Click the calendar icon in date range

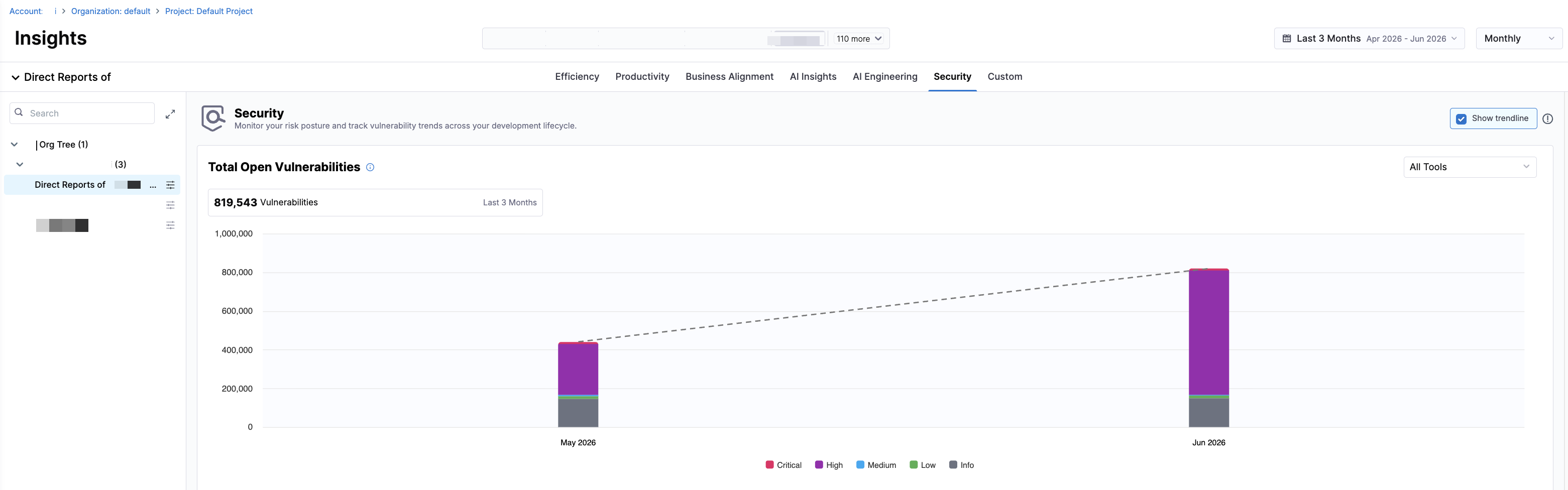1287,38
